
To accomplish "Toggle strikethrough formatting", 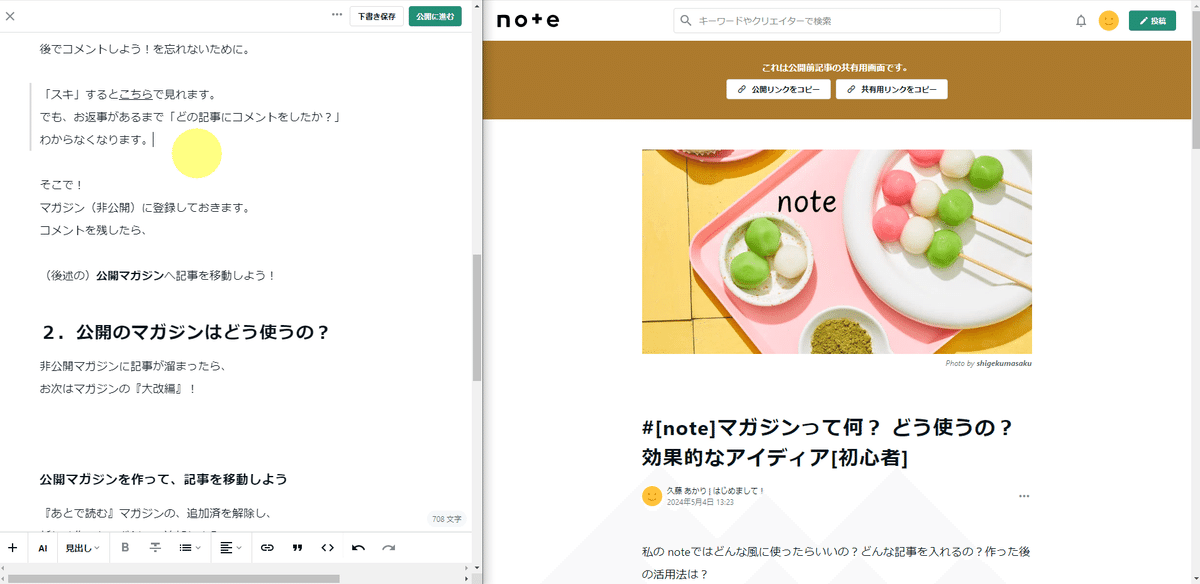I will coord(155,548).
